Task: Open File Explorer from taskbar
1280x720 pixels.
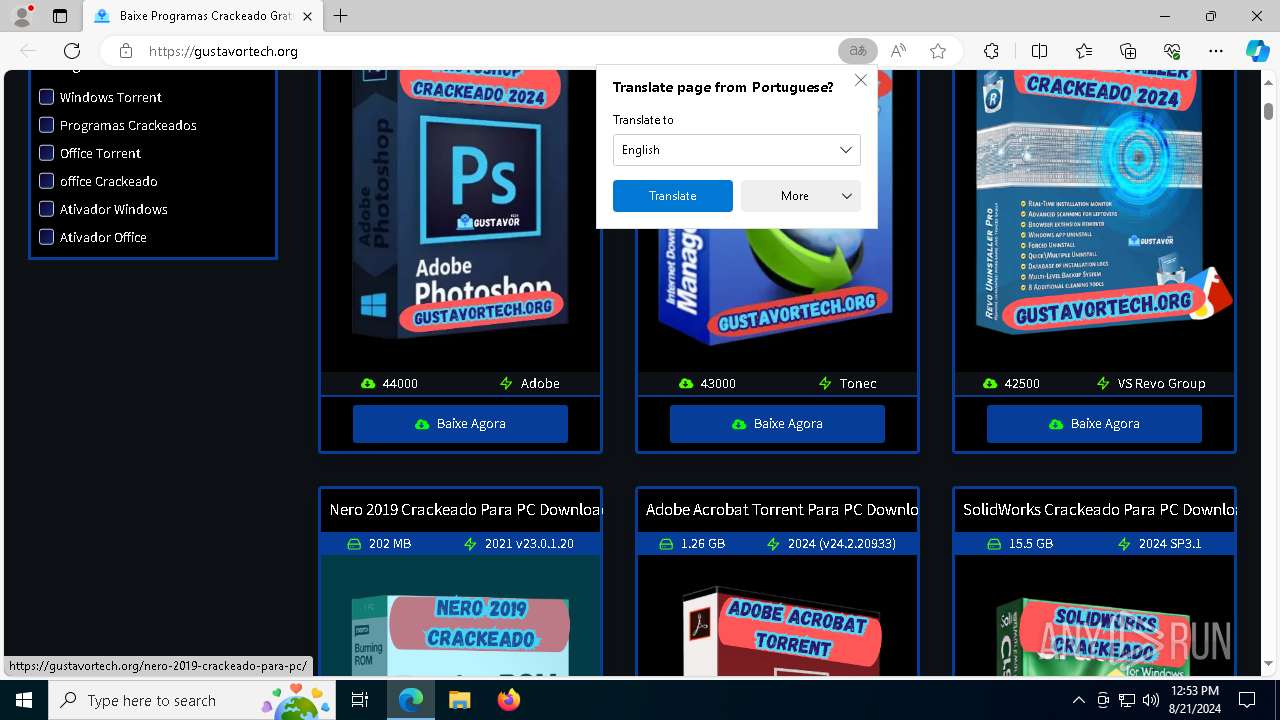Action: (459, 700)
